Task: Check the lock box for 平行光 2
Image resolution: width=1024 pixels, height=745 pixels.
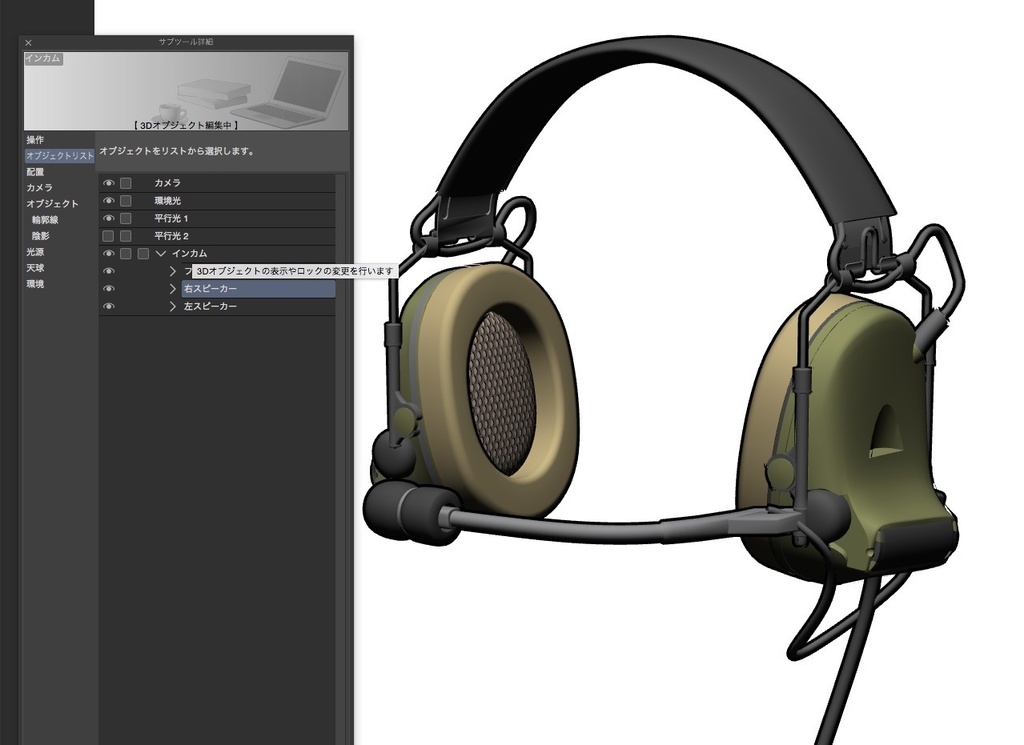Action: 125,236
